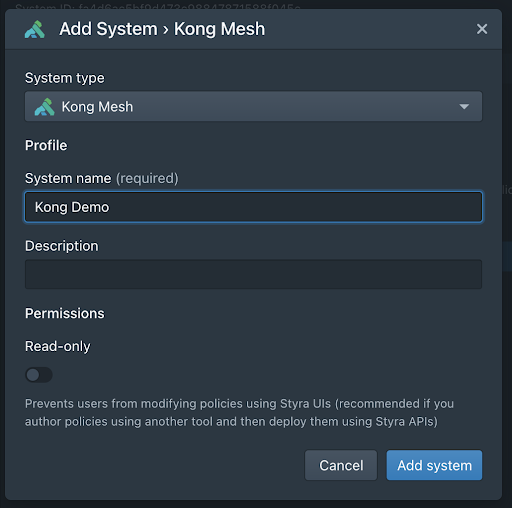Click the Read-only label text
512x508 pixels.
(58, 346)
